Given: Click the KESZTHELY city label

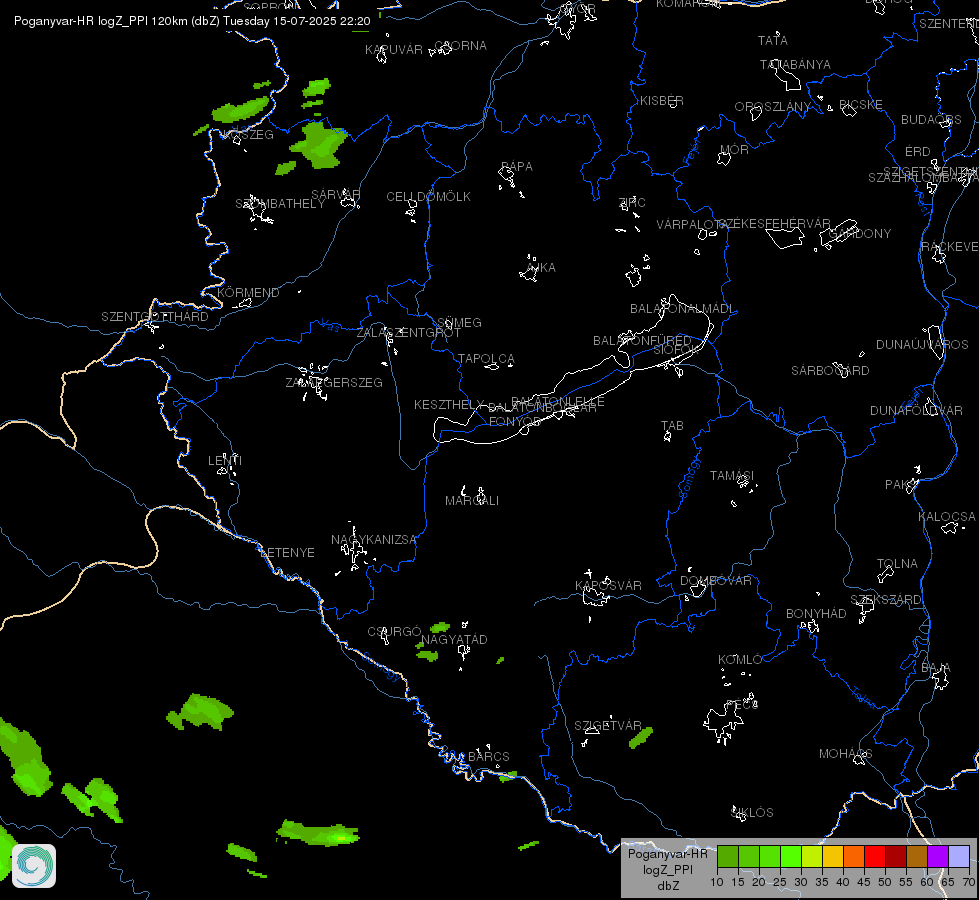Looking at the screenshot, I should point(449,405).
